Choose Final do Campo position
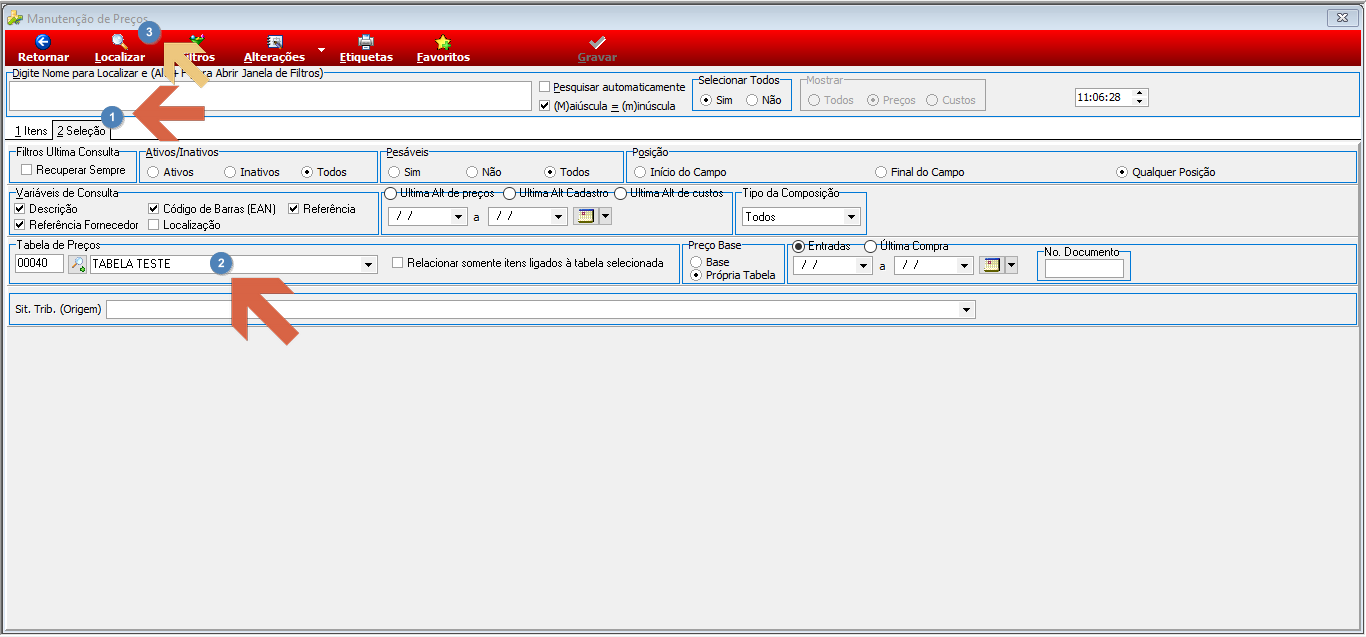1366x637 pixels. point(881,172)
